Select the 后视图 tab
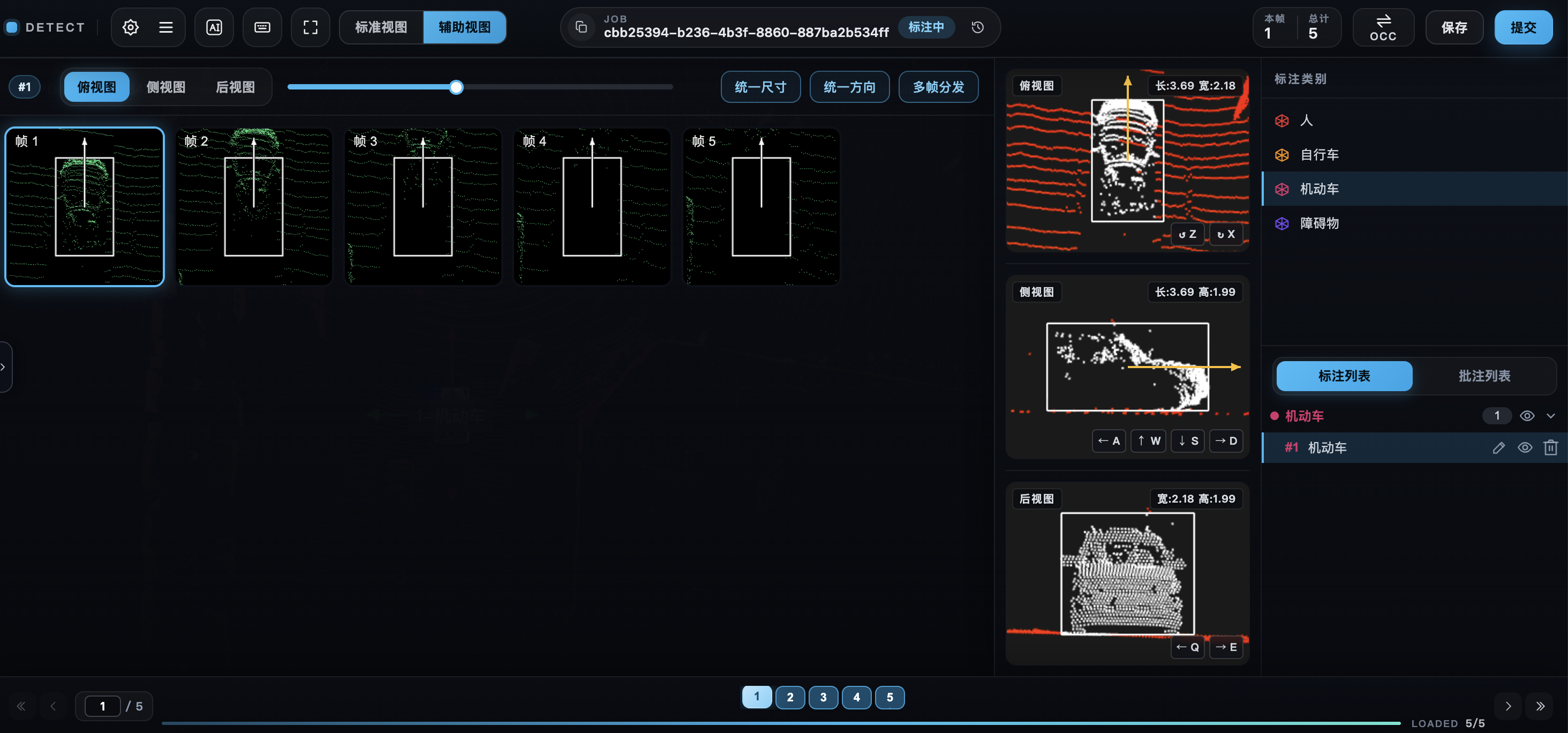Viewport: 1568px width, 733px height. [235, 87]
